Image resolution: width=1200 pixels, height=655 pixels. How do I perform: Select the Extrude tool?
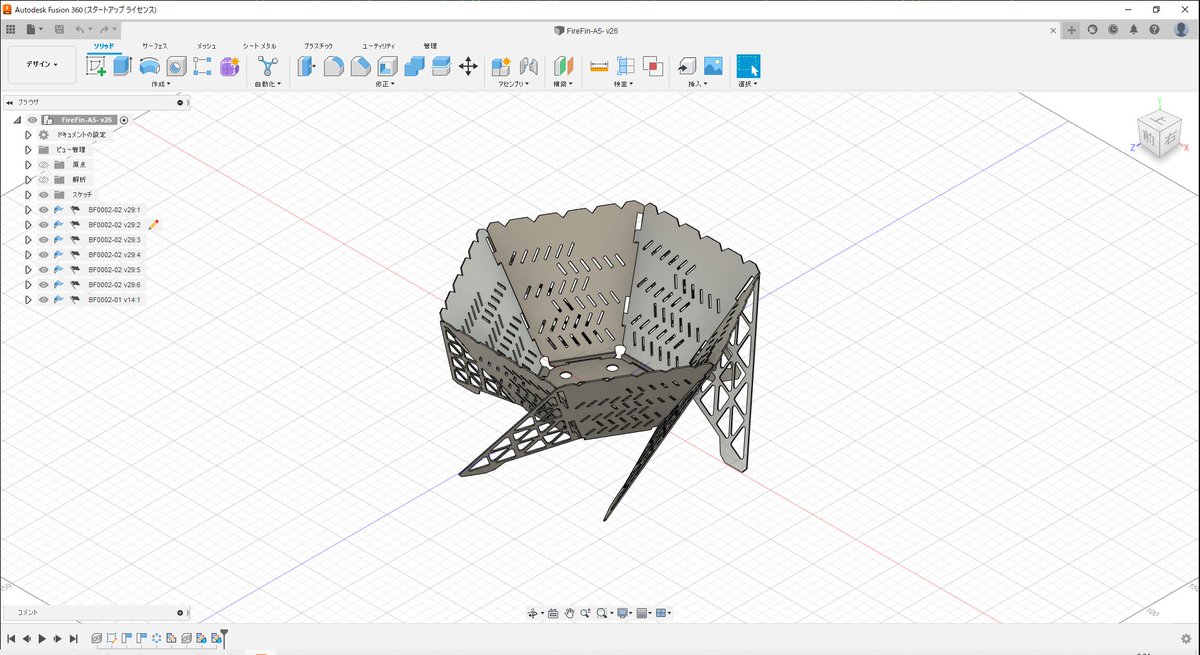tap(122, 66)
